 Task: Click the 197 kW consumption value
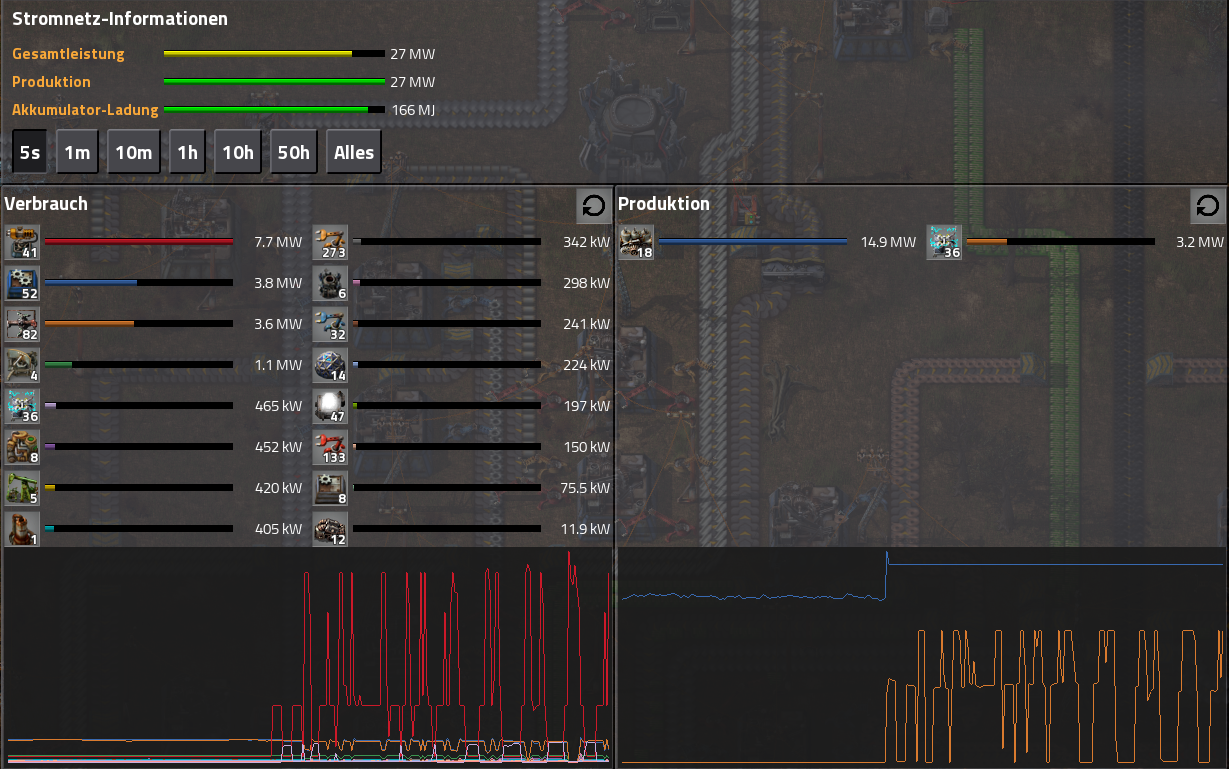click(x=586, y=406)
